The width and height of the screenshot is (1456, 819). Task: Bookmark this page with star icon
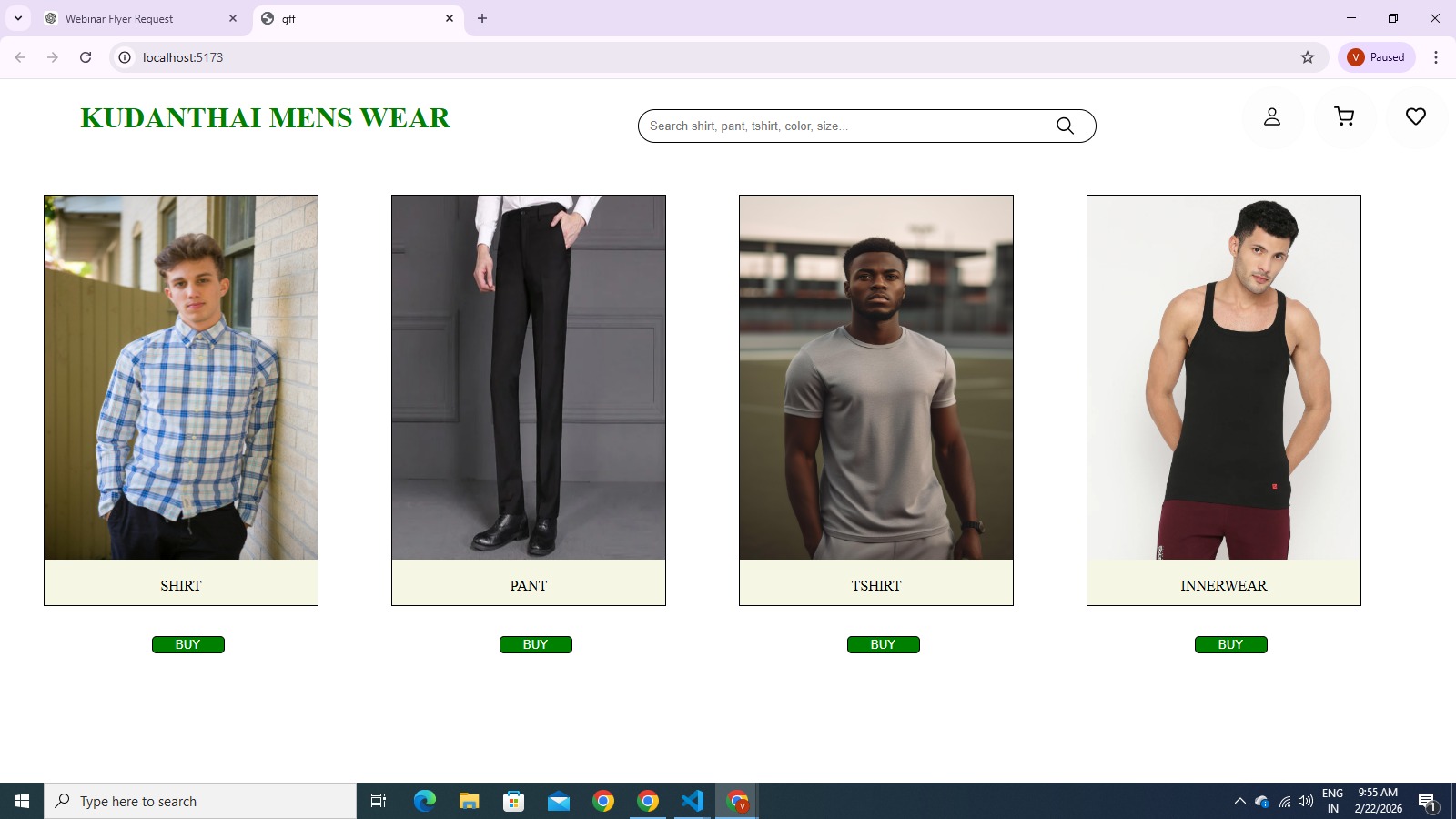(1308, 57)
